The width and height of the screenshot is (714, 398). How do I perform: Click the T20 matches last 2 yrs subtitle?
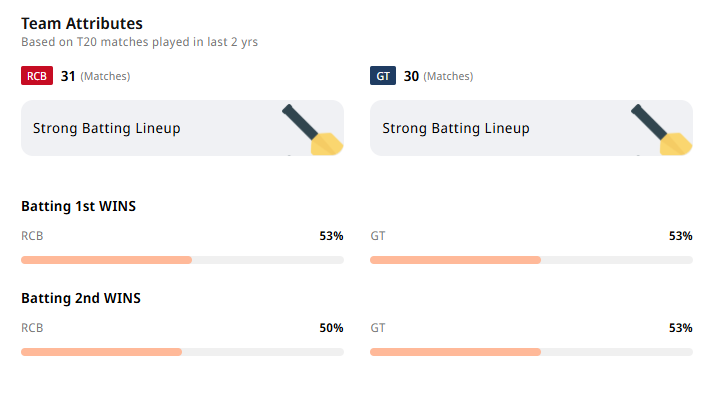tap(139, 42)
